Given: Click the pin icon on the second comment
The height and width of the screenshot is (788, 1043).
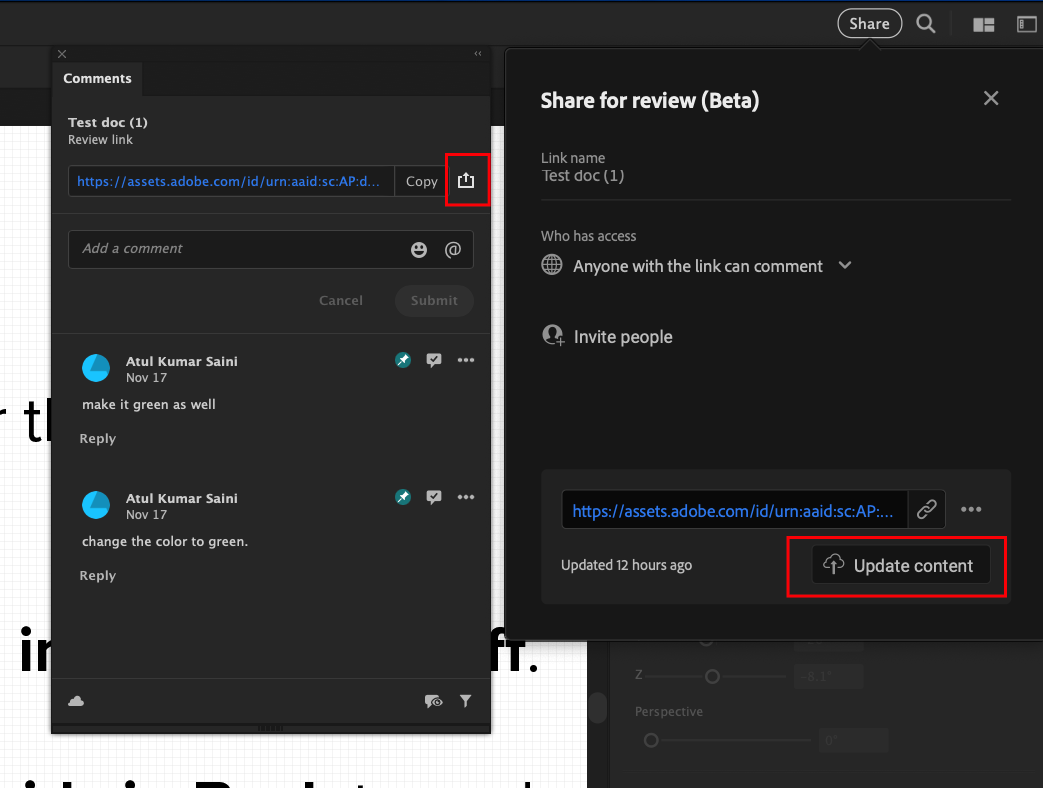Looking at the screenshot, I should [403, 497].
